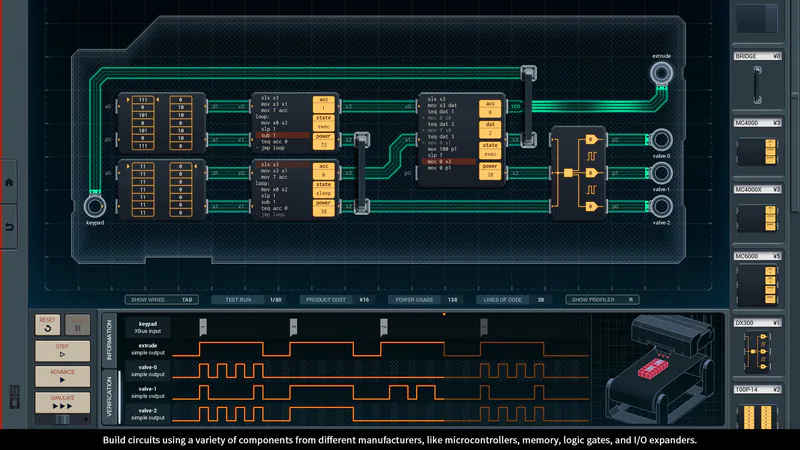The height and width of the screenshot is (450, 800).
Task: Select the DX300 expander chip on the board
Action: 578,173
